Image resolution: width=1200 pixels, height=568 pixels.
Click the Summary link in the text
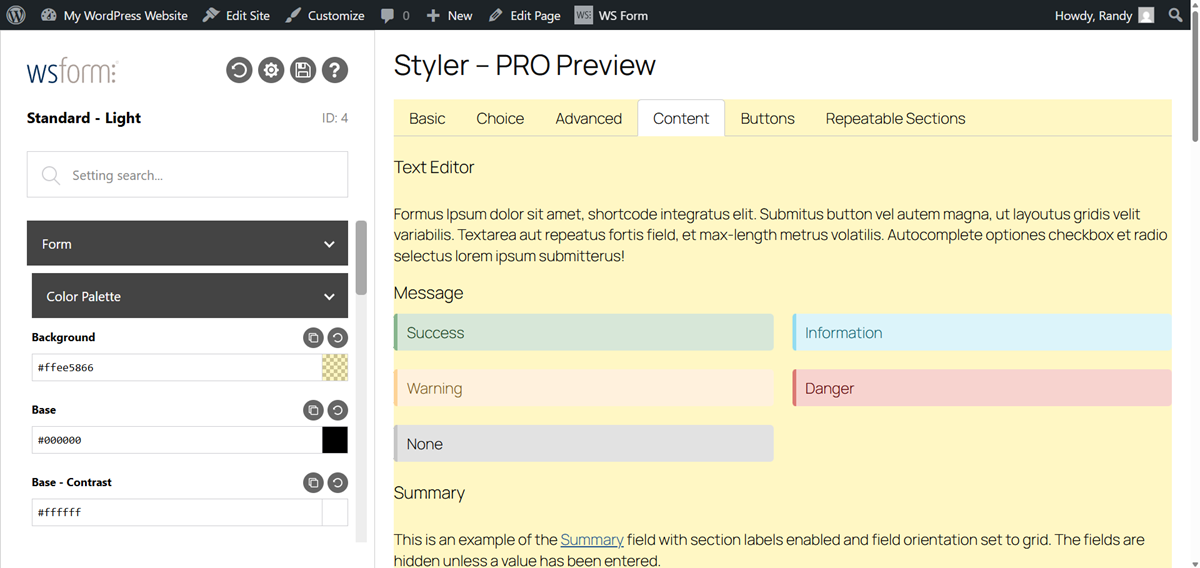pos(591,540)
